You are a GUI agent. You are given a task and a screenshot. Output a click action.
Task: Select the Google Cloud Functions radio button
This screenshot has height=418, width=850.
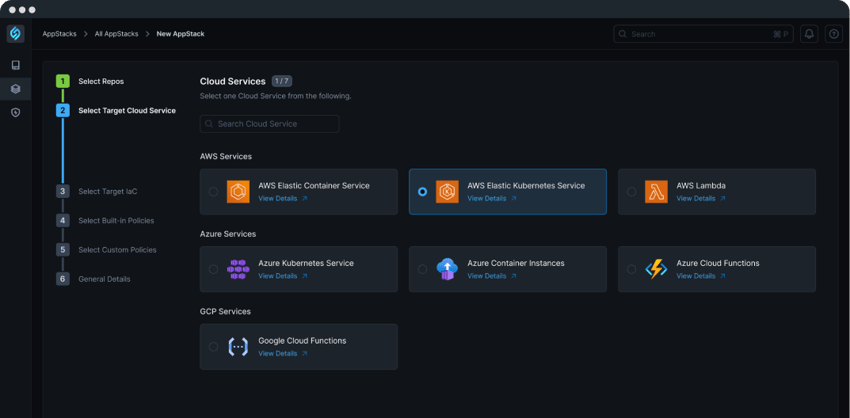pos(214,347)
